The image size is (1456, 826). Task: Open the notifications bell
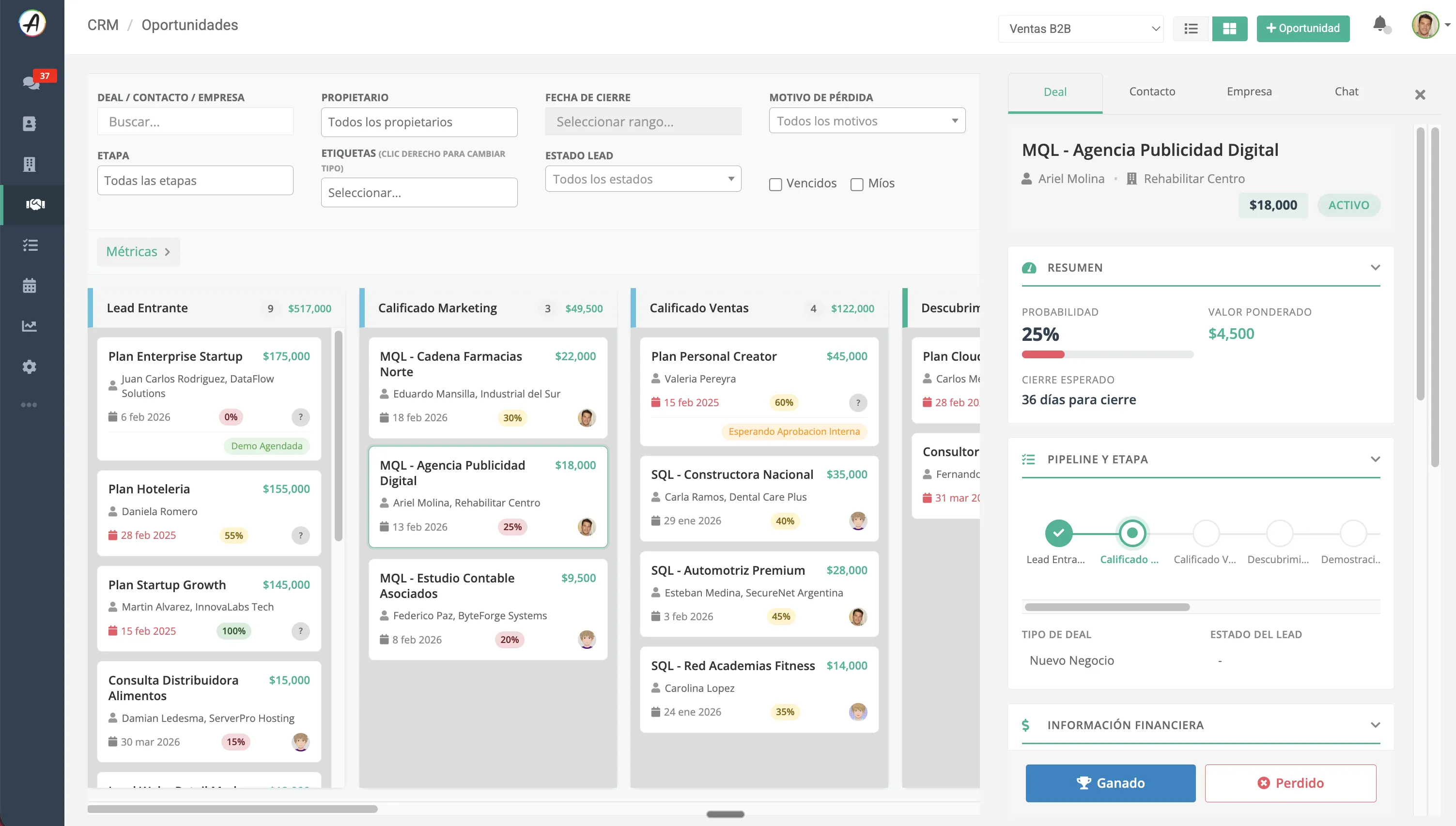[x=1380, y=24]
